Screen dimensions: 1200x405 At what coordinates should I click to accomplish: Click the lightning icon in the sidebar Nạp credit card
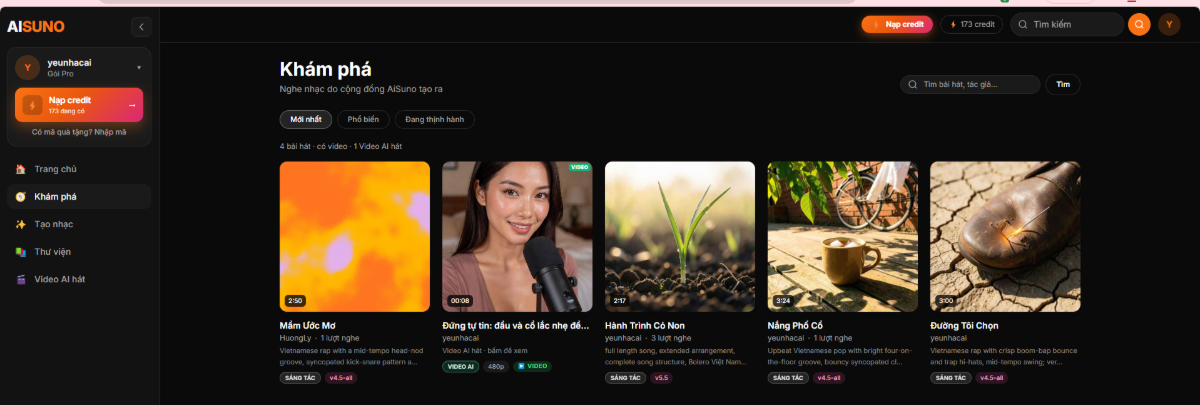pyautogui.click(x=31, y=105)
